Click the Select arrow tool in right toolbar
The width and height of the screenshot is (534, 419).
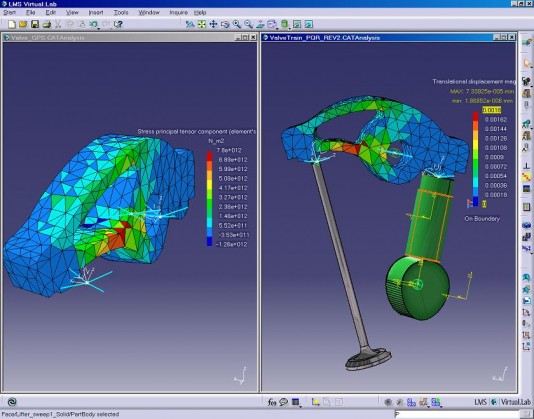[x=527, y=63]
